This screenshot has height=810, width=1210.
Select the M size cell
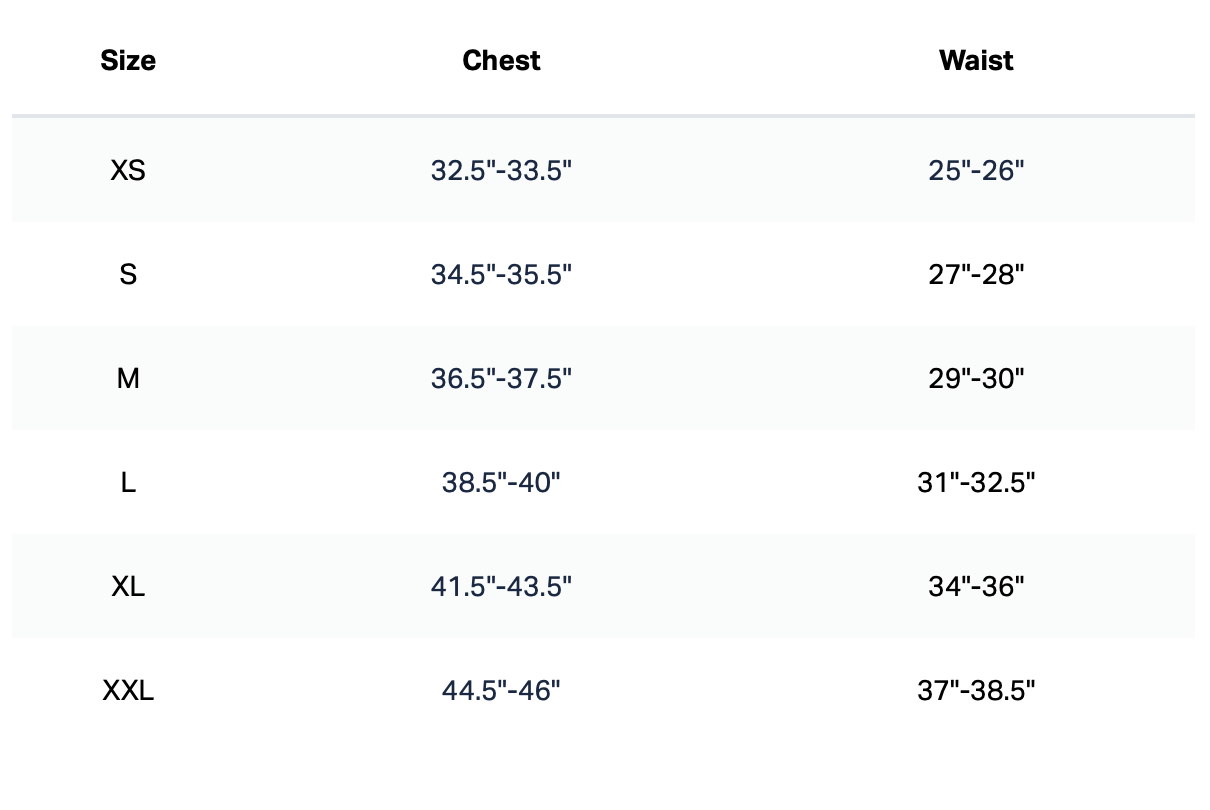(x=128, y=379)
